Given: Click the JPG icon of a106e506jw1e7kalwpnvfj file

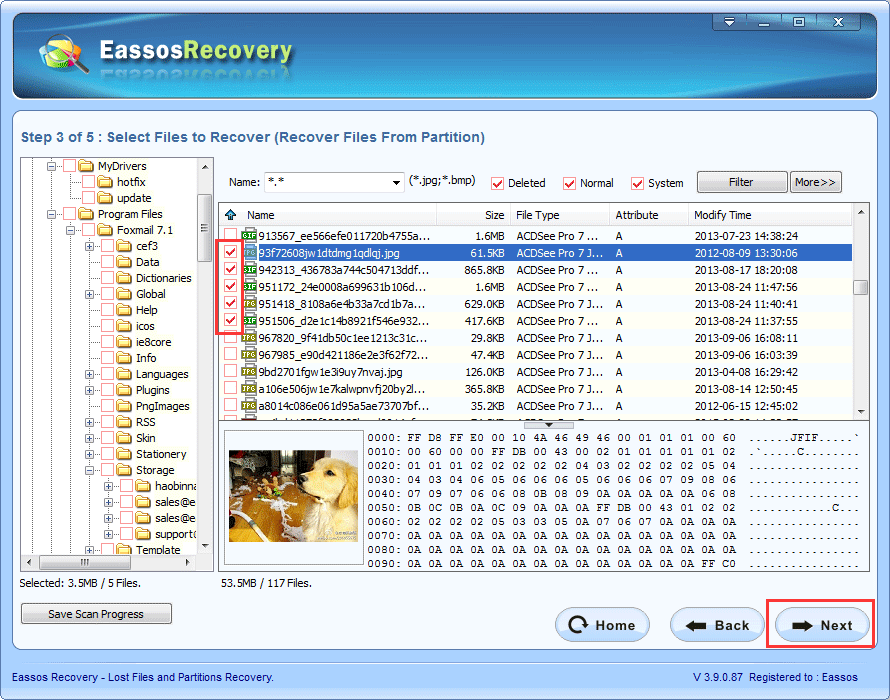Looking at the screenshot, I should (x=249, y=389).
